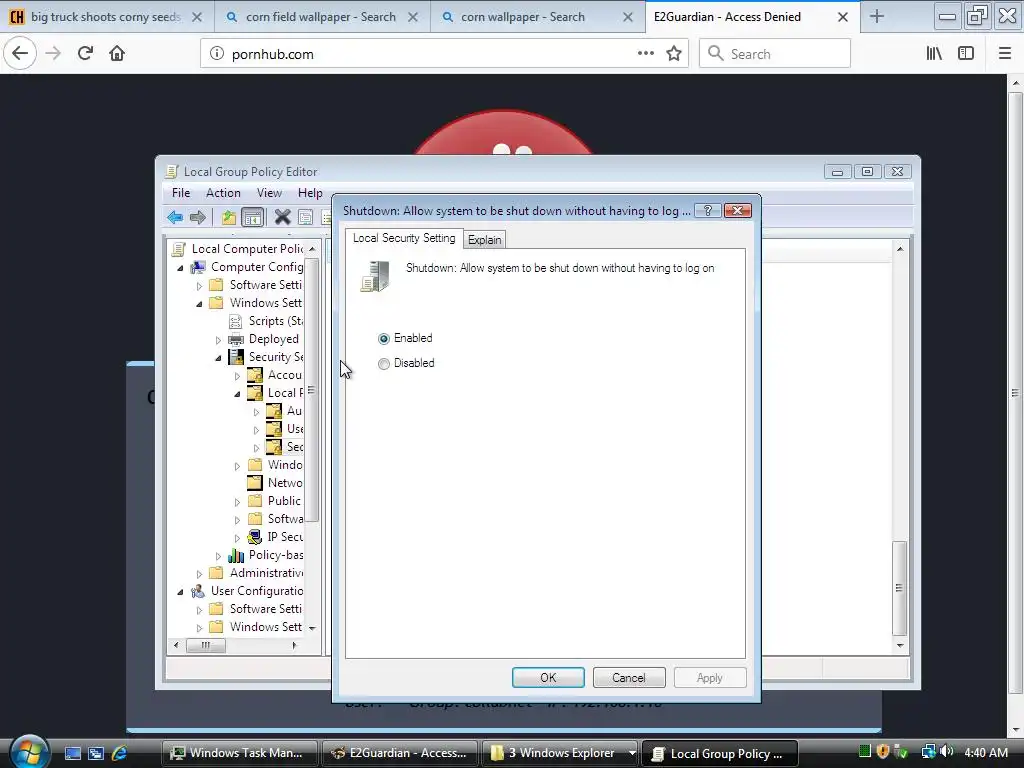
Task: Click network tray icon
Action: 928,752
